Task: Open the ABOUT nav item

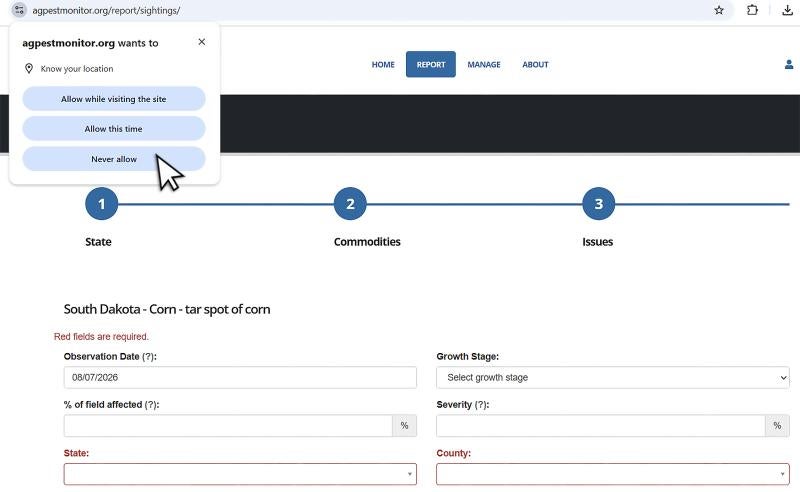Action: [535, 64]
